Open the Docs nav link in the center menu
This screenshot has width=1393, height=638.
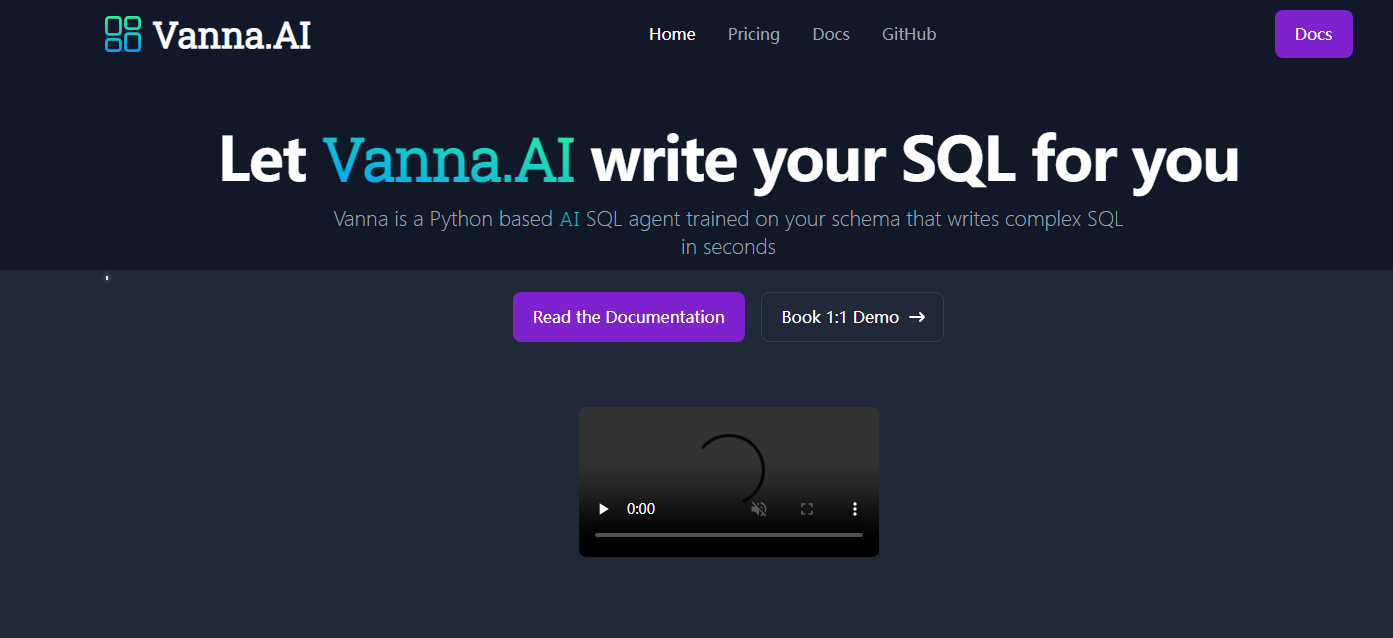click(831, 34)
